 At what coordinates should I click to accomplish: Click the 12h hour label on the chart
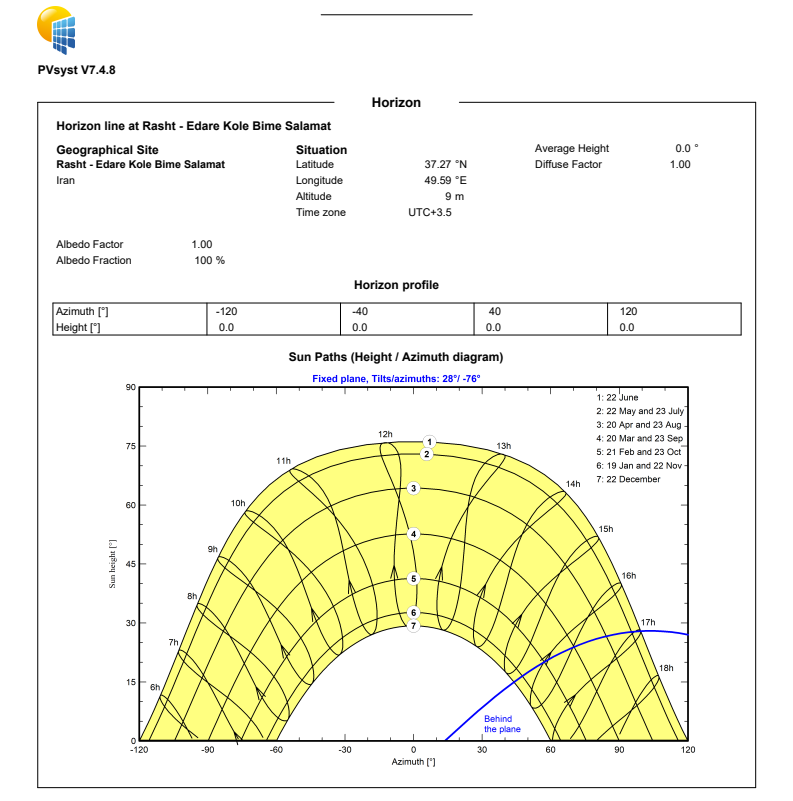tap(385, 434)
